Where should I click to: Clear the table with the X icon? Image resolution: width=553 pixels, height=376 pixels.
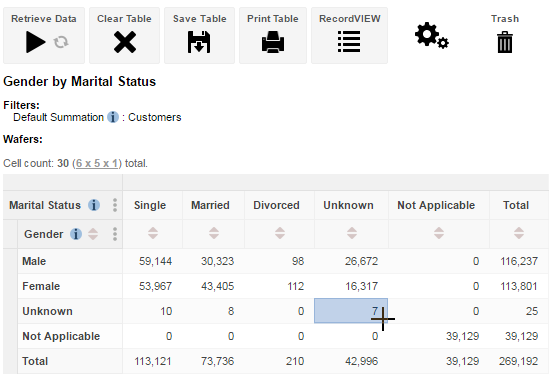click(125, 42)
